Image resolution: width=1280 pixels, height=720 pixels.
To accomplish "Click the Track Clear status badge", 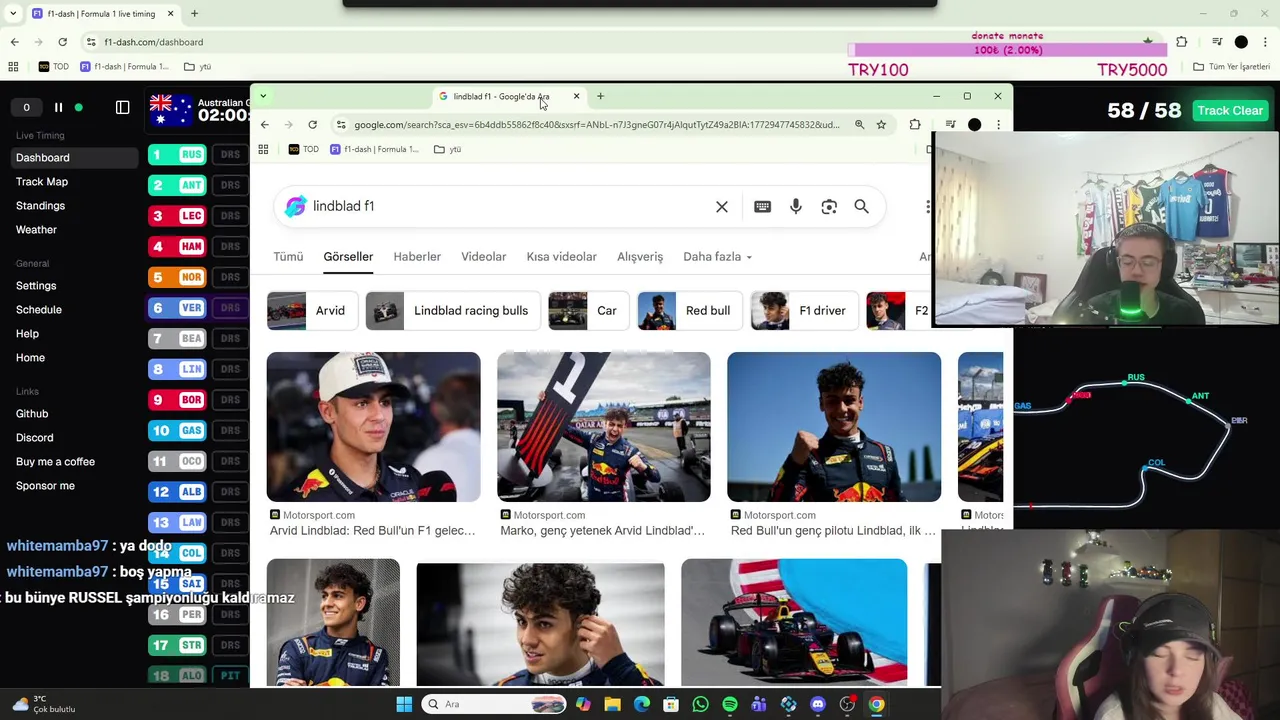I will [1230, 110].
